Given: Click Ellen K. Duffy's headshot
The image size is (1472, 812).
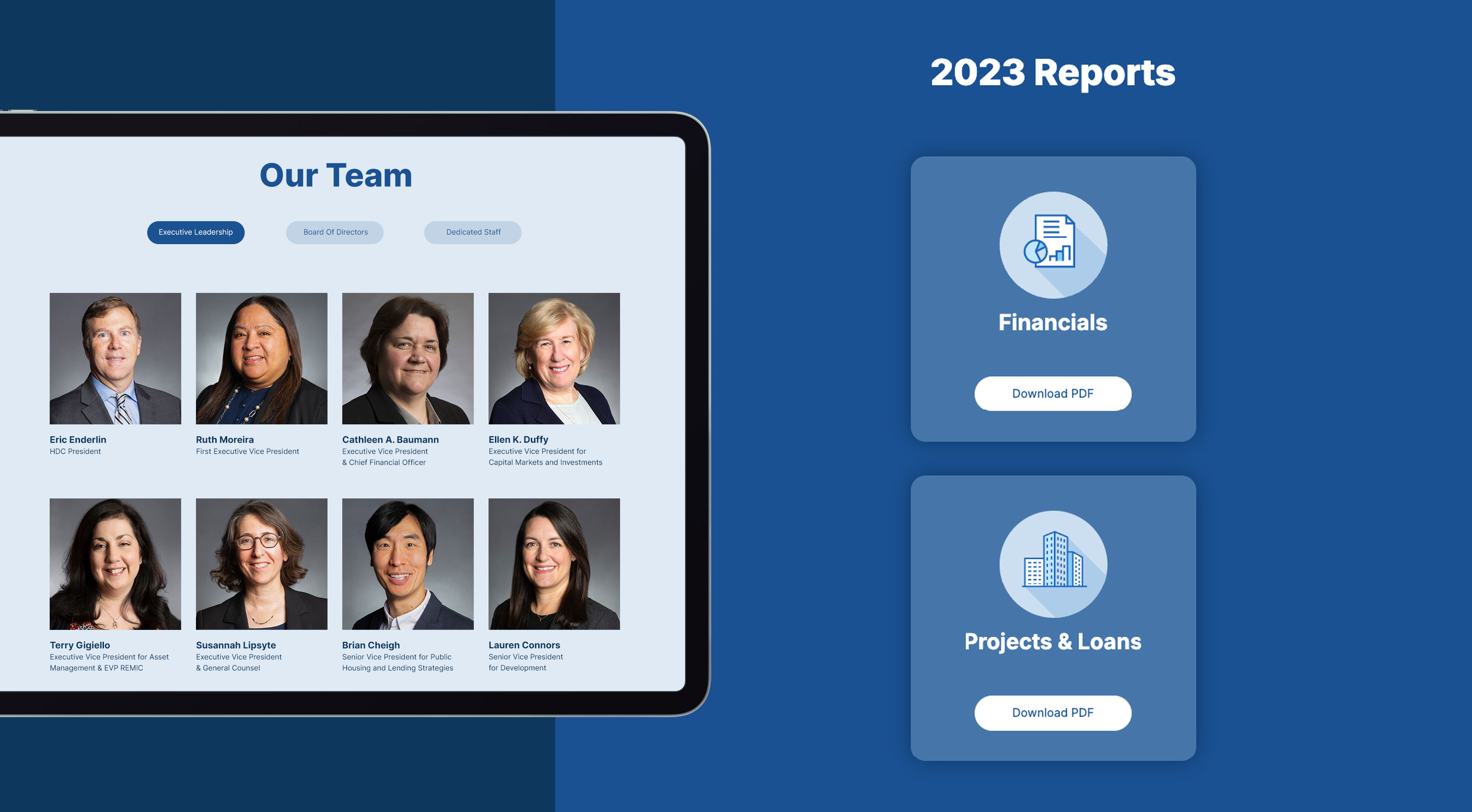Looking at the screenshot, I should pos(554,359).
